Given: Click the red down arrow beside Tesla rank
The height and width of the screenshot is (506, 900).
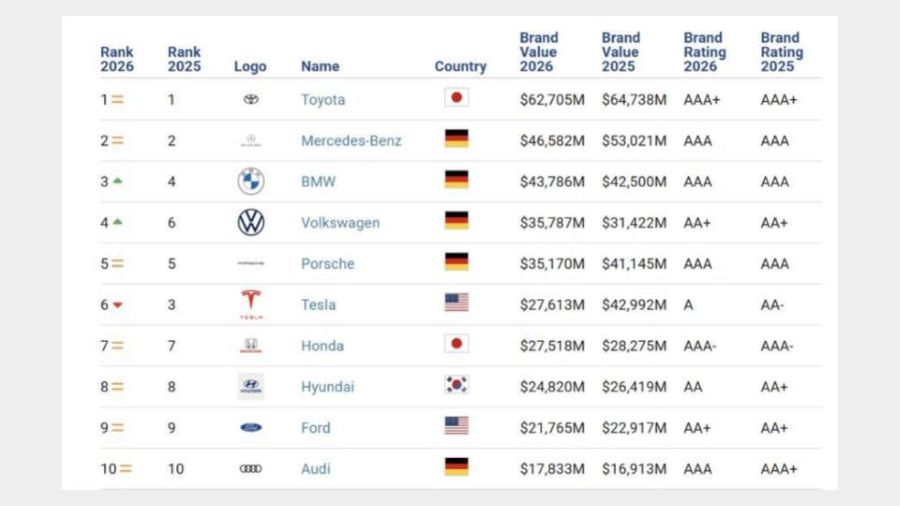Looking at the screenshot, I should click(x=118, y=305).
